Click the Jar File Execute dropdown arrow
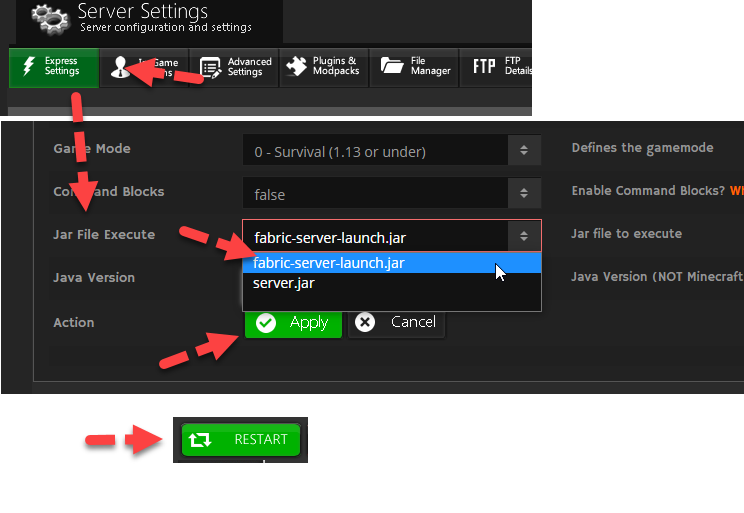 pyautogui.click(x=524, y=235)
